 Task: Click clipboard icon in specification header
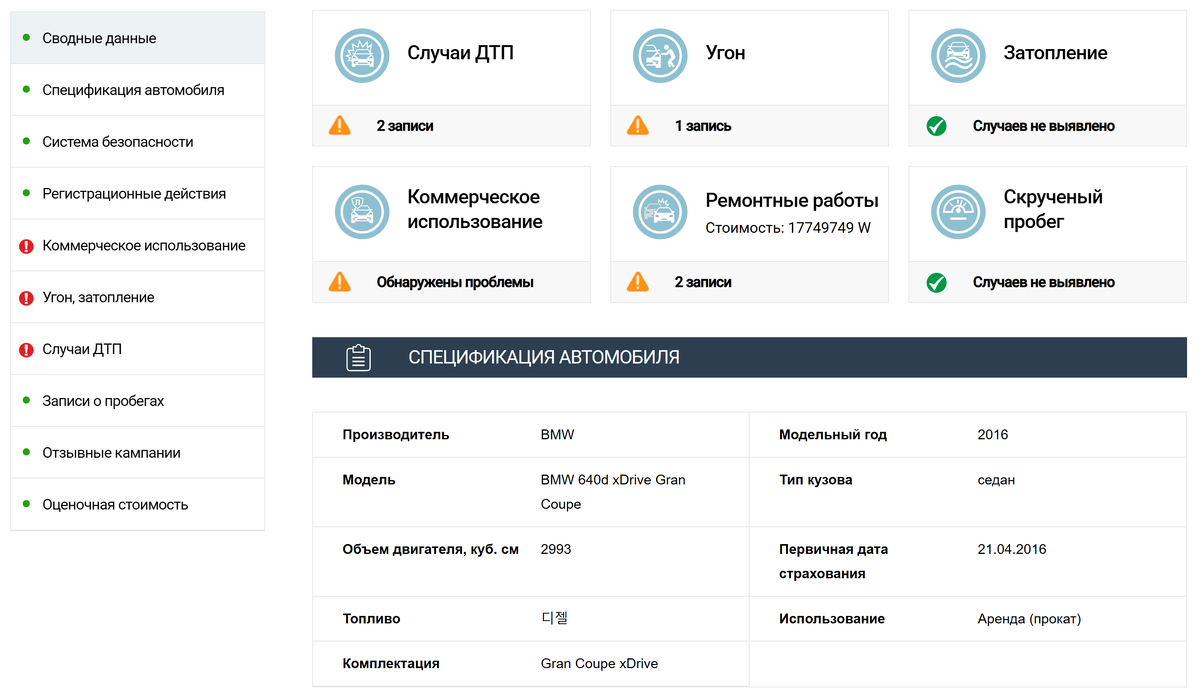pyautogui.click(x=359, y=358)
